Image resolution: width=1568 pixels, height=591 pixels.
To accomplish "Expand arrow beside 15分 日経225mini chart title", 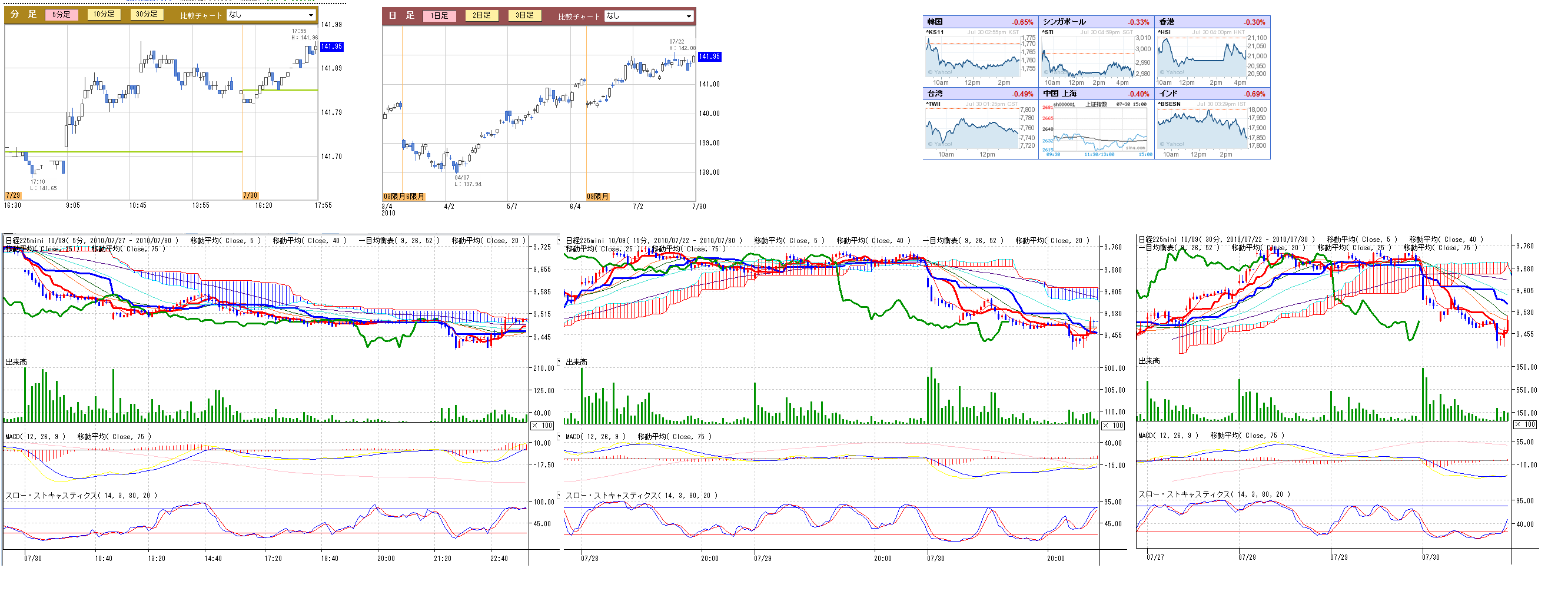I will pyautogui.click(x=559, y=240).
